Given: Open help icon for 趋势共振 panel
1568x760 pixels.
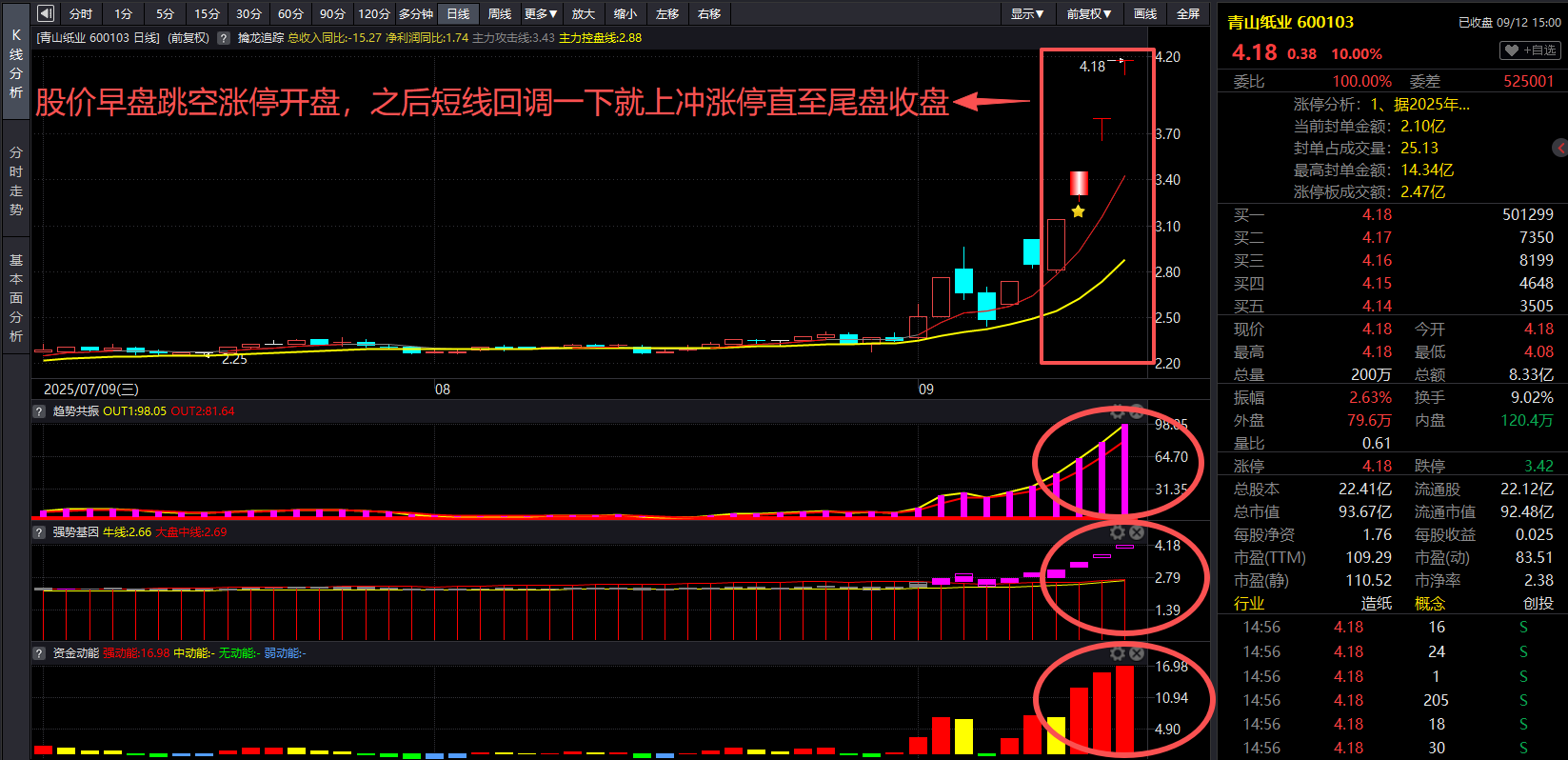Looking at the screenshot, I should point(39,411).
